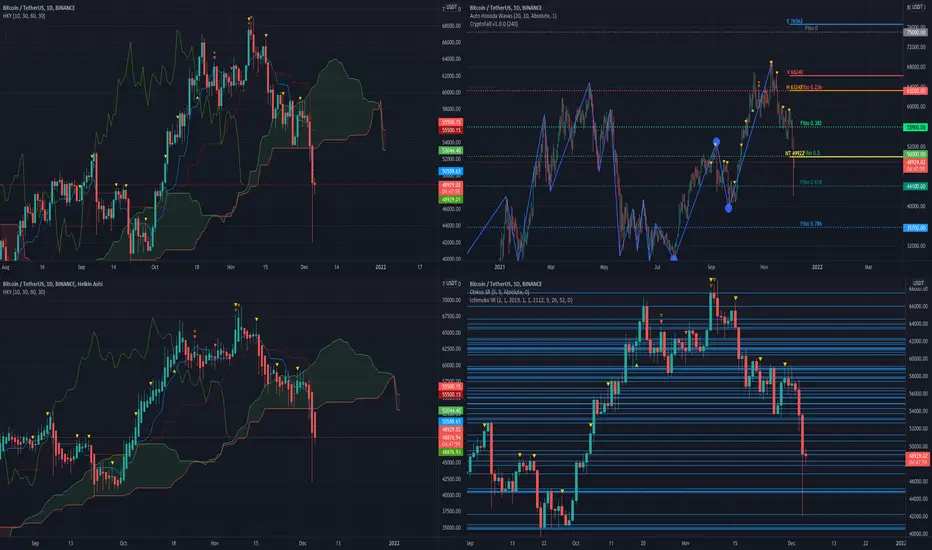Viewport: 932px width, 550px height.
Task: Open the Heikin Ashi chart symbol title
Action: [52, 284]
